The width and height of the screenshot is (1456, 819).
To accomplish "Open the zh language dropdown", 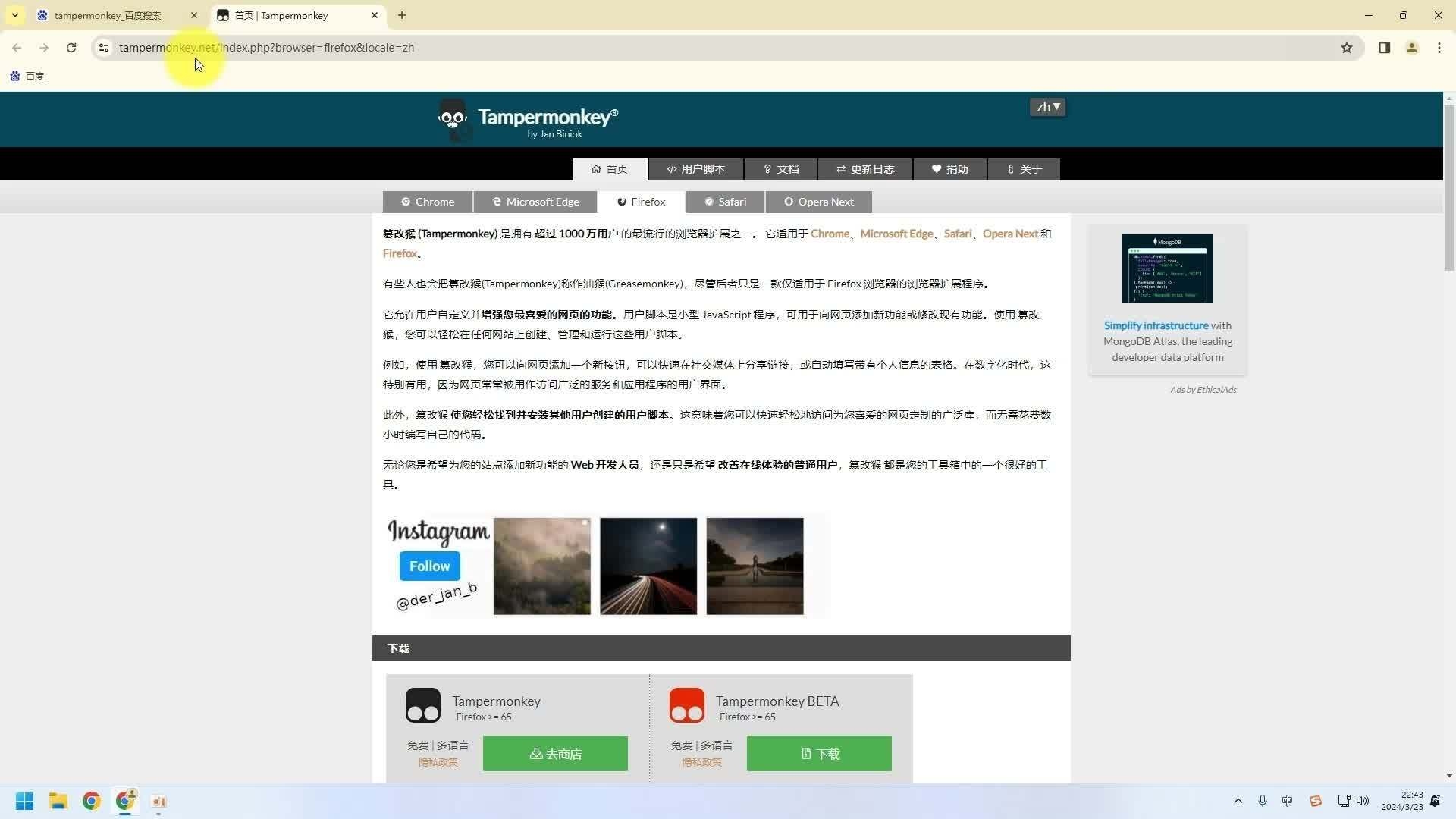I will tap(1047, 107).
